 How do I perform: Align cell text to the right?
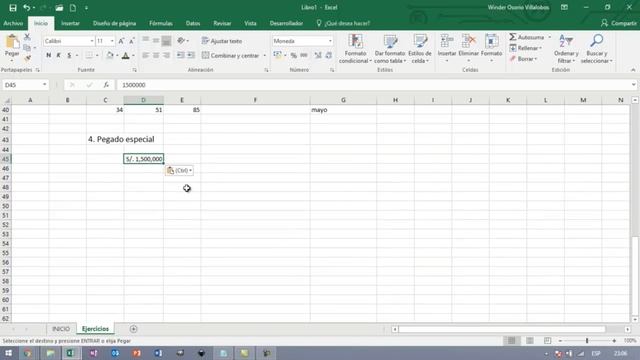point(166,55)
